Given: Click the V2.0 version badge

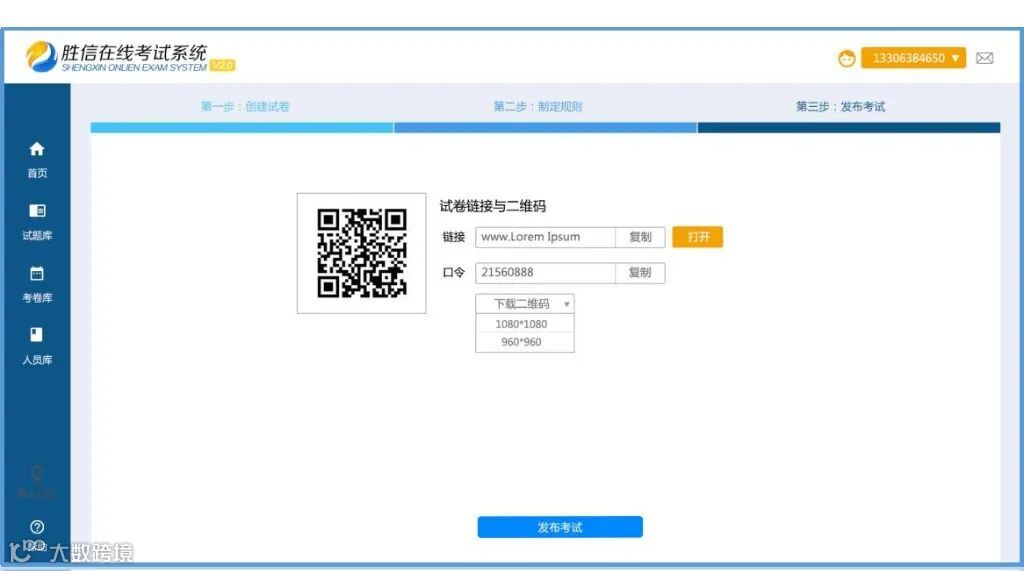Looking at the screenshot, I should 223,65.
